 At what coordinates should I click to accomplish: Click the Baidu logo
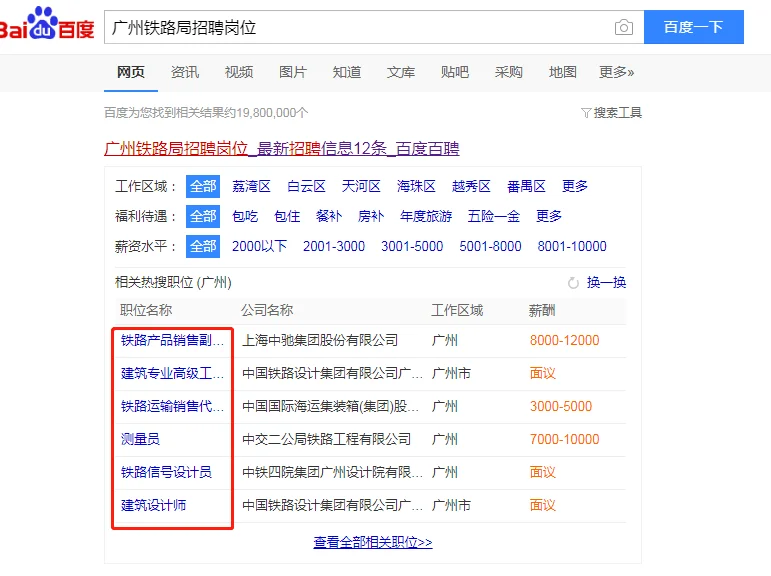47,24
